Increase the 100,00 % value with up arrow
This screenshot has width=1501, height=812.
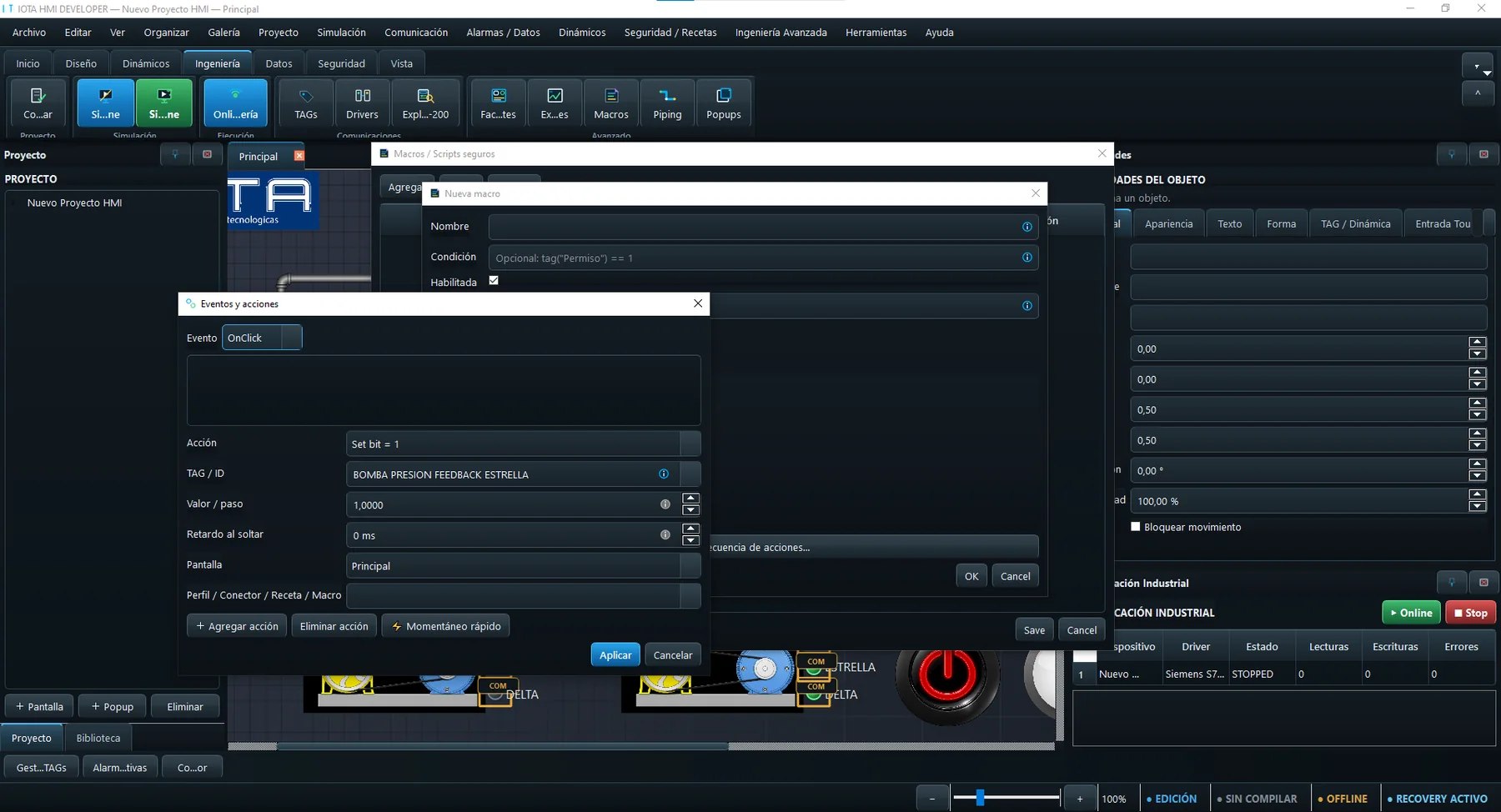(x=1478, y=495)
